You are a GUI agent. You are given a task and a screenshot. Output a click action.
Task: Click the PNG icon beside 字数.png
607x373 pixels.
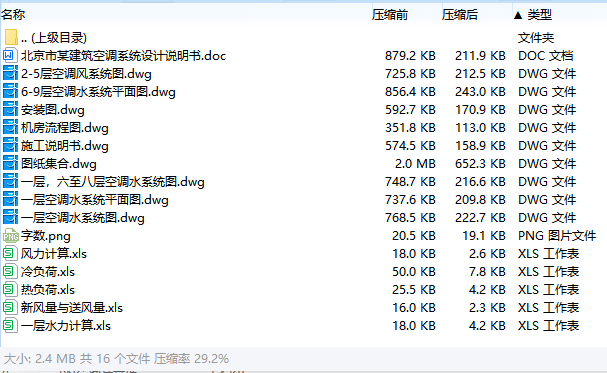(x=11, y=236)
